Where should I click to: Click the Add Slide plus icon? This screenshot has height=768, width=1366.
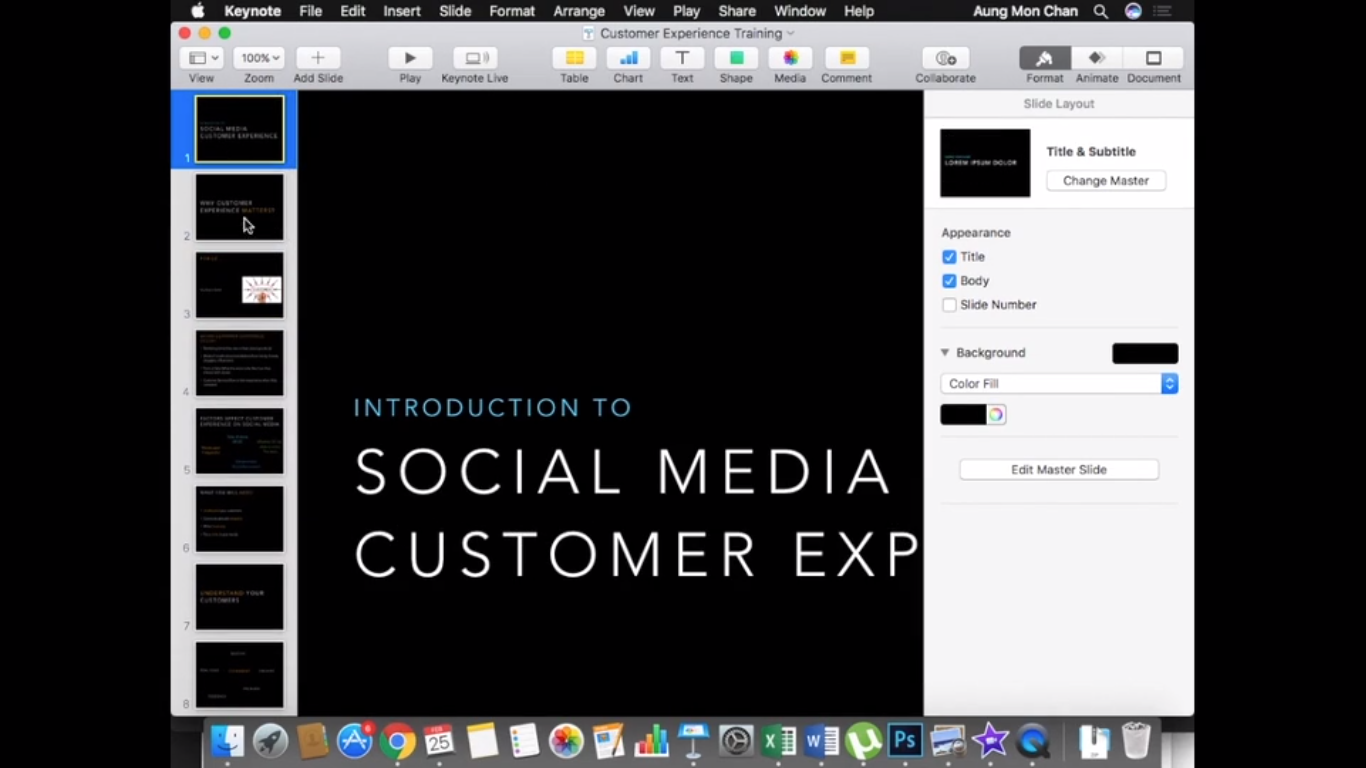coord(318,58)
